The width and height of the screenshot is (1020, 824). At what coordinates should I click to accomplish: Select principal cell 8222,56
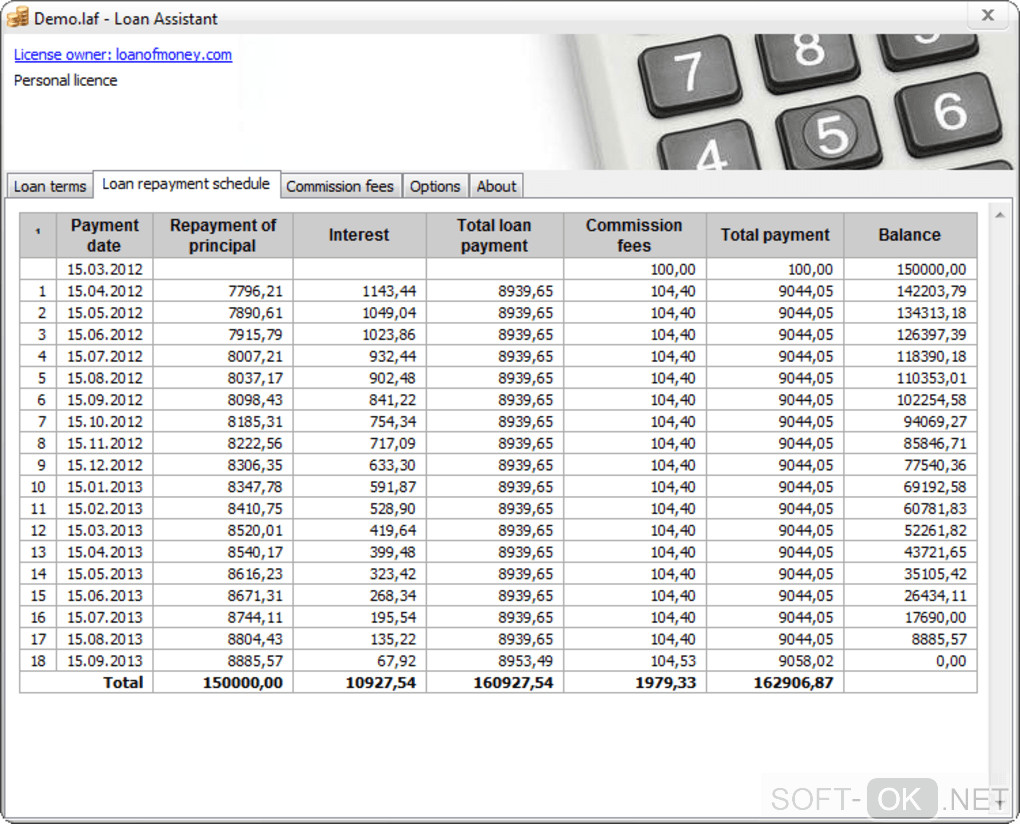coord(222,444)
